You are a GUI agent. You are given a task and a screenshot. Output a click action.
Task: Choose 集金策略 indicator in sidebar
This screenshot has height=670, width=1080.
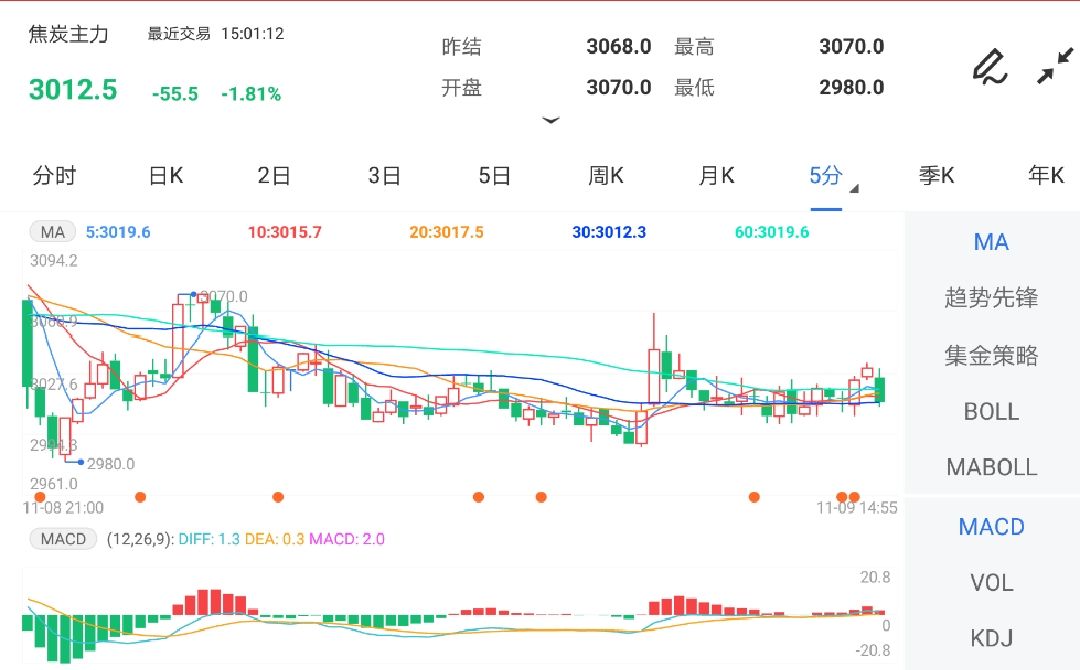pos(991,355)
